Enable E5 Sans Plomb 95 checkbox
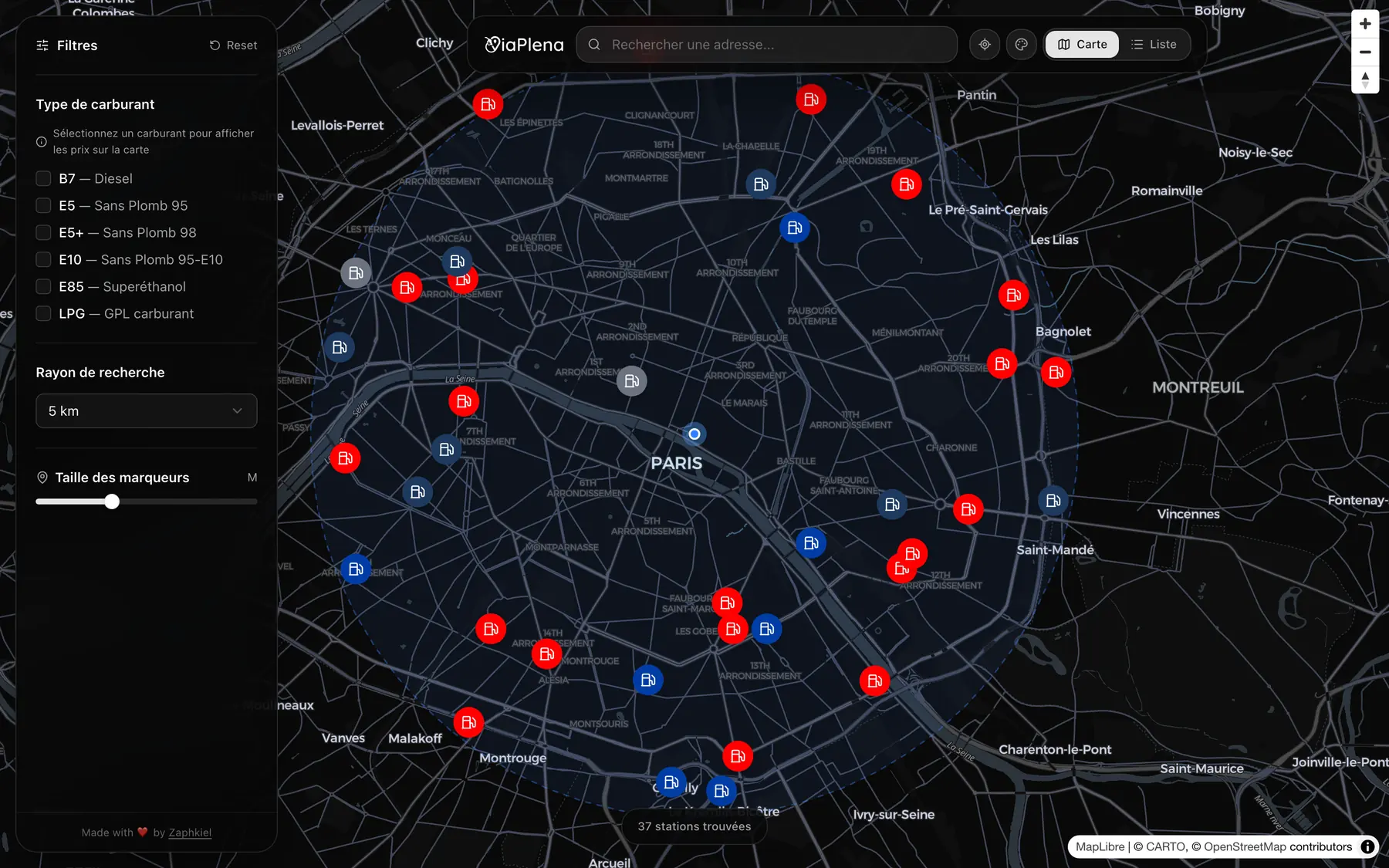The height and width of the screenshot is (868, 1389). [x=44, y=206]
